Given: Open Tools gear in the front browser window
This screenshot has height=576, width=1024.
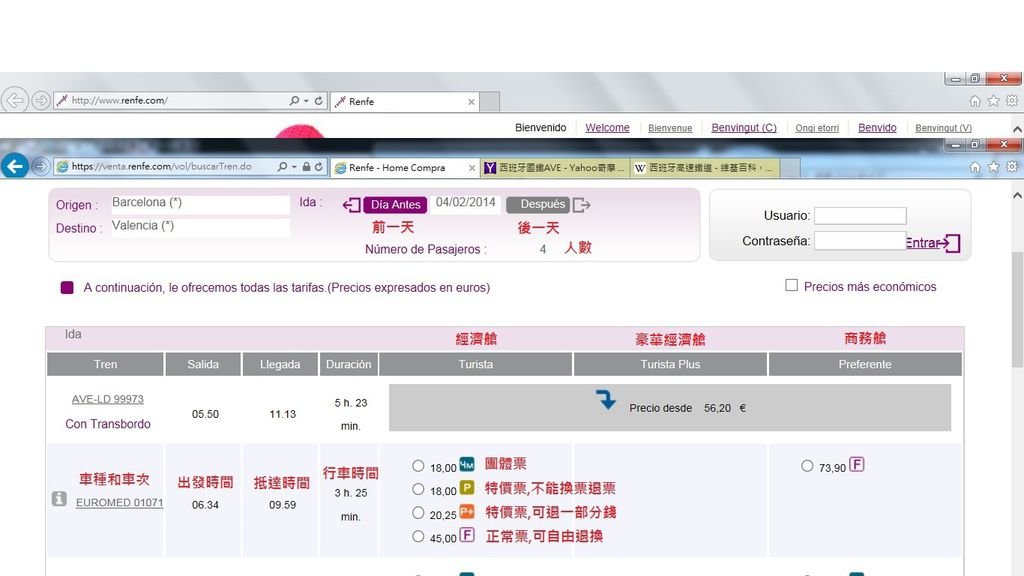Looking at the screenshot, I should [x=1012, y=167].
